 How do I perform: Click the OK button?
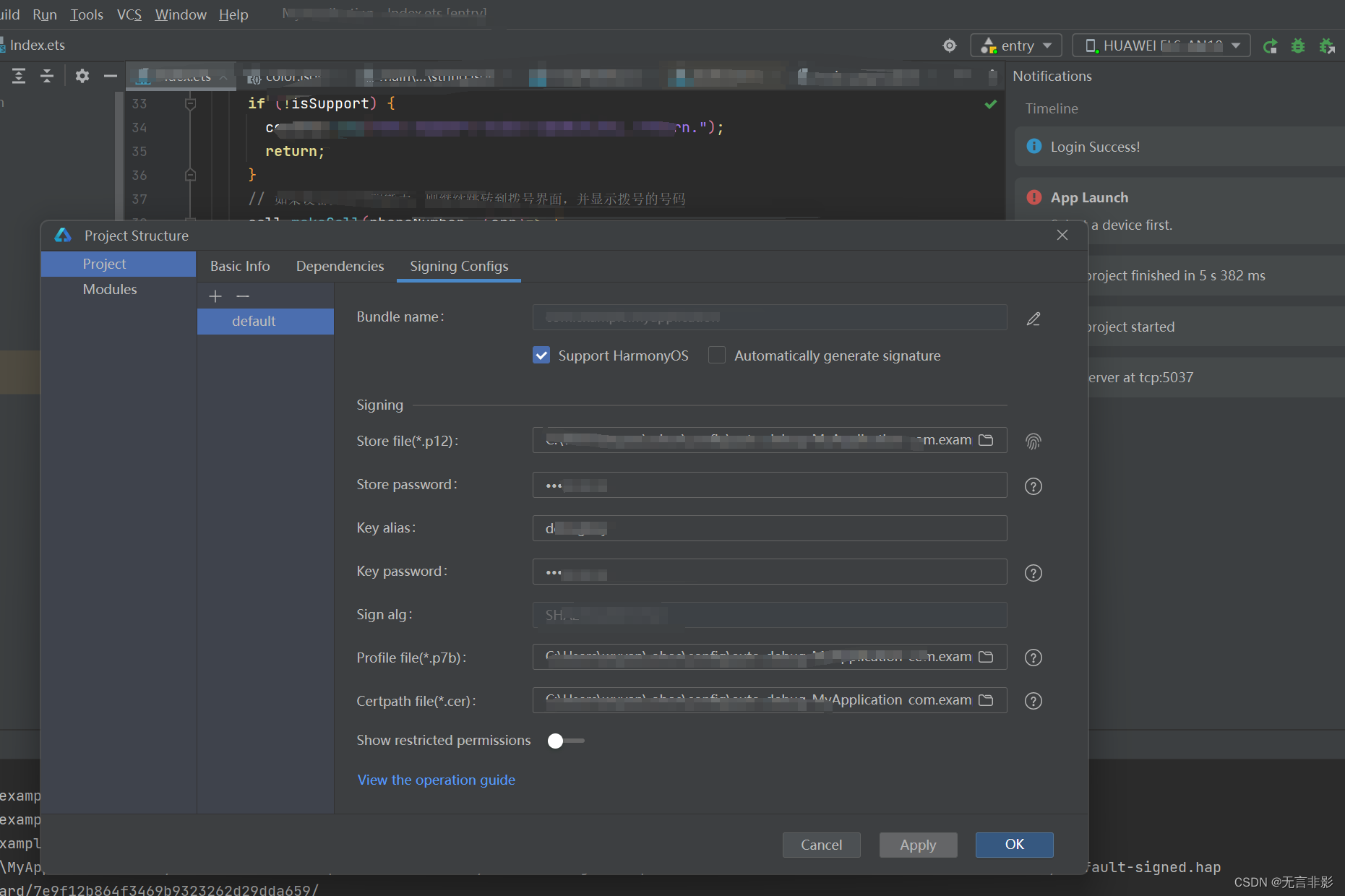pyautogui.click(x=1015, y=845)
